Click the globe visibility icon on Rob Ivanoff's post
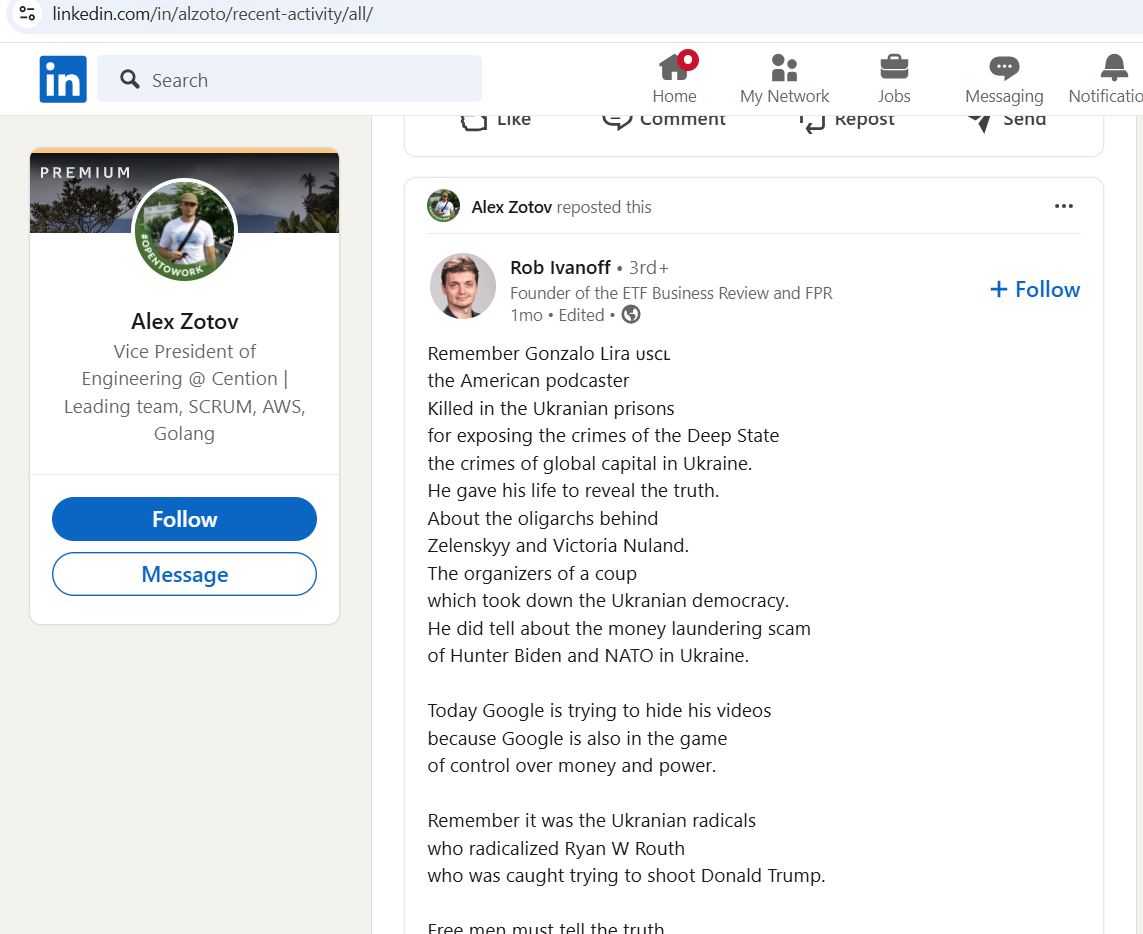Image resolution: width=1143 pixels, height=934 pixels. coord(631,315)
